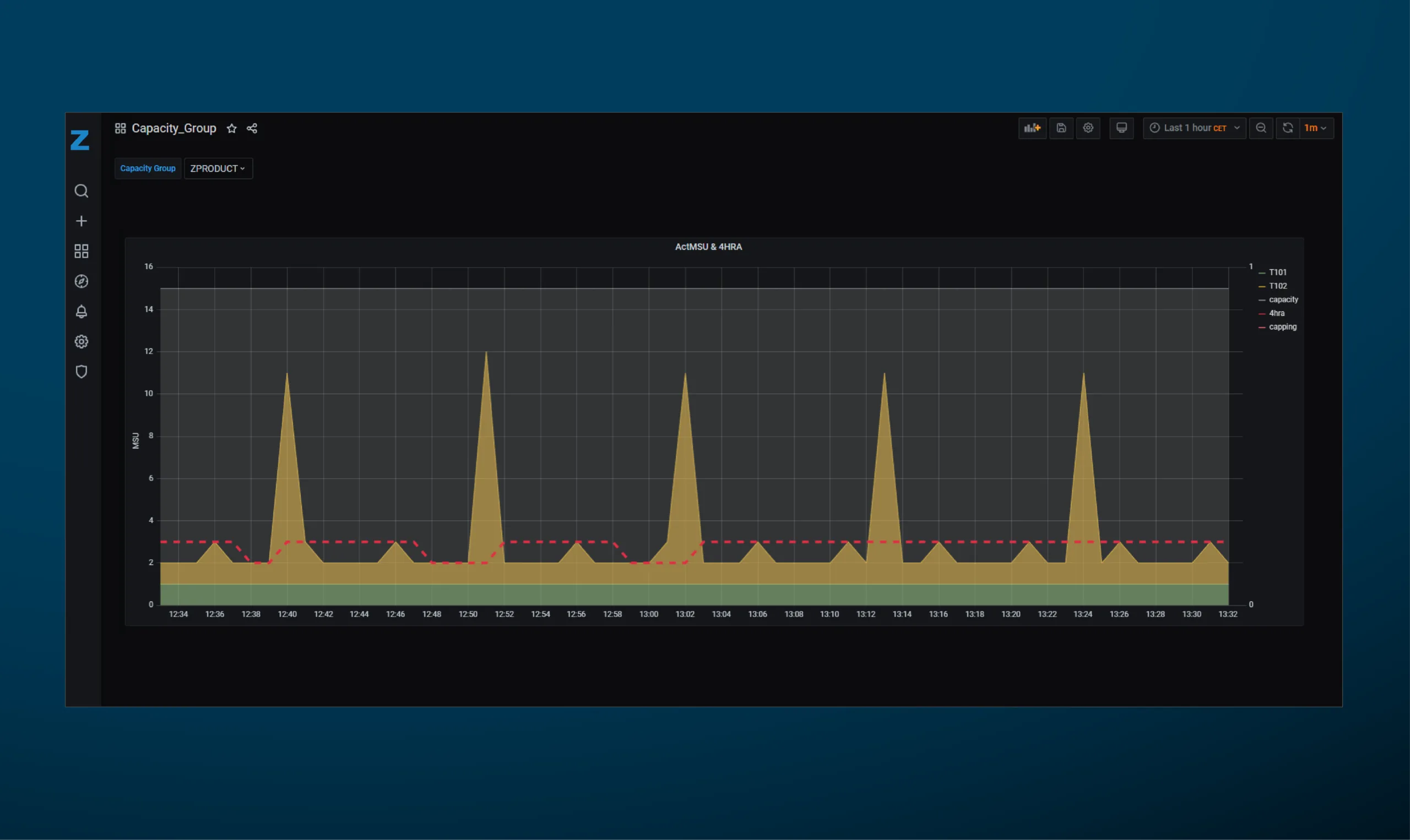The height and width of the screenshot is (840, 1410).
Task: Share the dashboard via share icon
Action: coord(252,128)
